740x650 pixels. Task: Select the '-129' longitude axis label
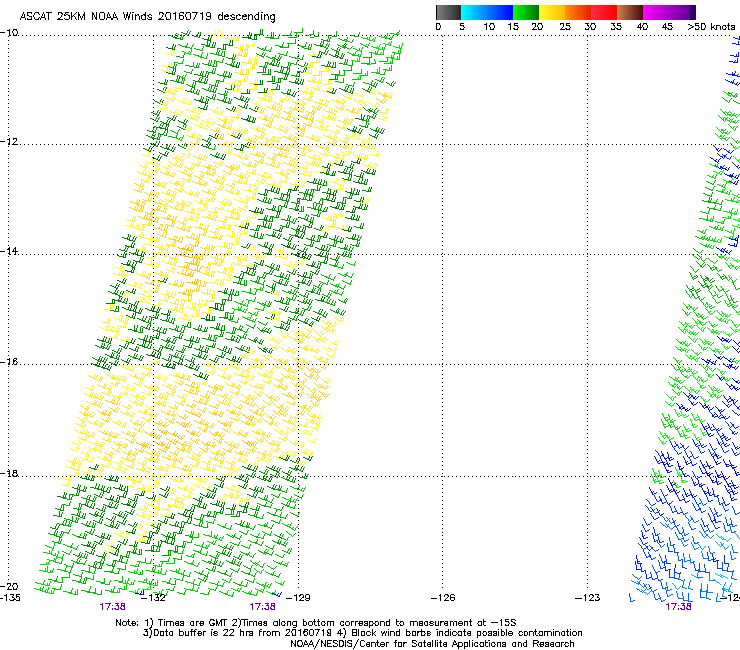click(298, 598)
